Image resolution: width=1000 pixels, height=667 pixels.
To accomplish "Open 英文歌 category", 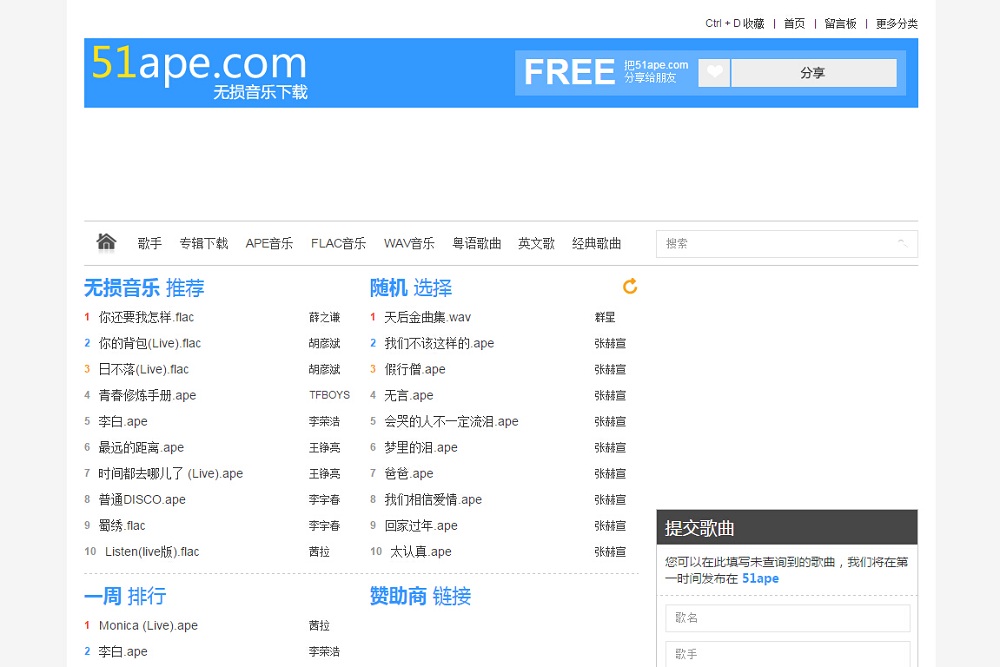I will [536, 244].
